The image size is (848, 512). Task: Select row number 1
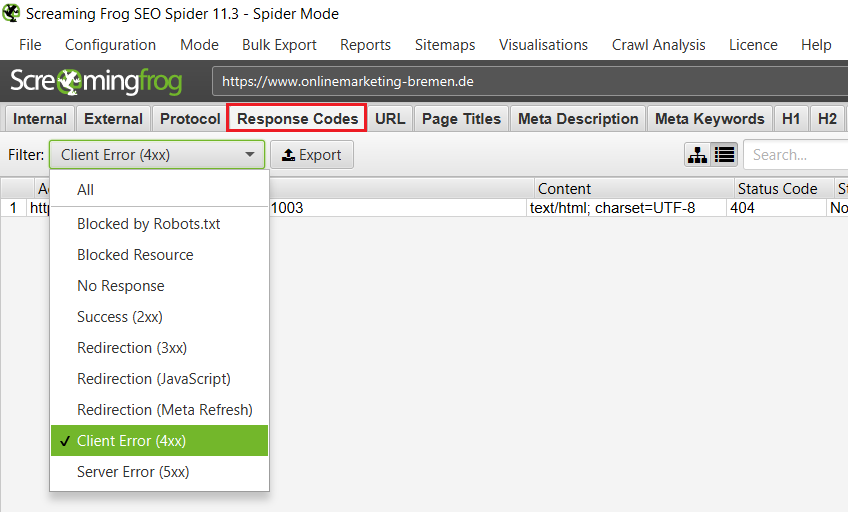(x=13, y=208)
